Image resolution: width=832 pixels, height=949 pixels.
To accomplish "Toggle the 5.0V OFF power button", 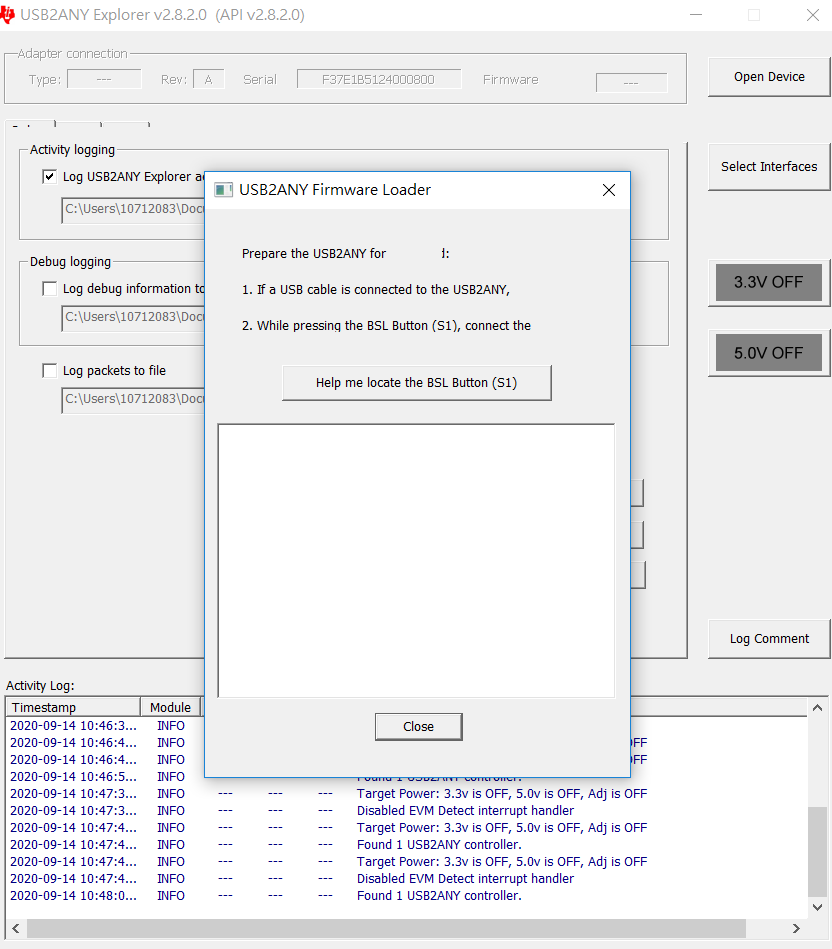I will click(x=768, y=352).
